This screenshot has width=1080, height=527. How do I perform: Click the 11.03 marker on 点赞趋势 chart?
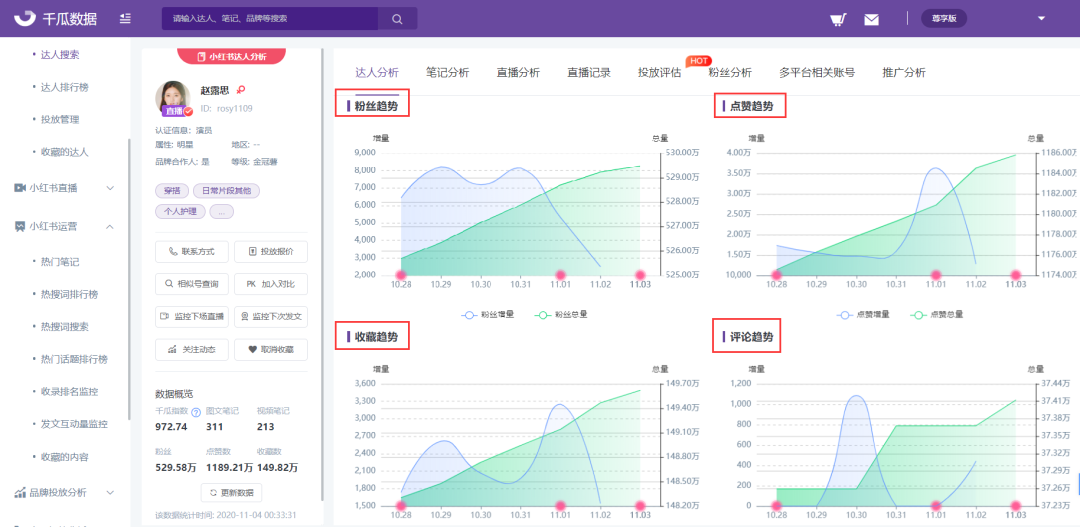[x=1015, y=275]
